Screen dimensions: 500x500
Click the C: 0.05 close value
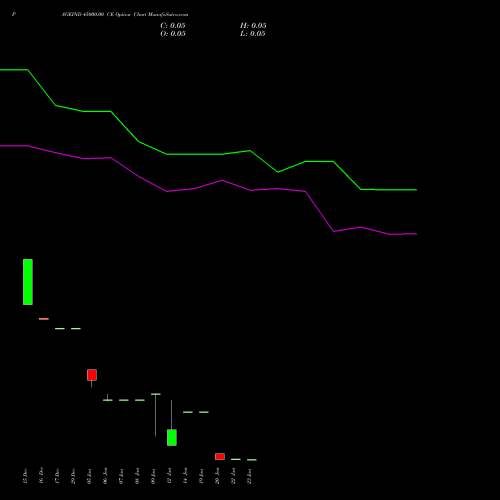pyautogui.click(x=173, y=26)
